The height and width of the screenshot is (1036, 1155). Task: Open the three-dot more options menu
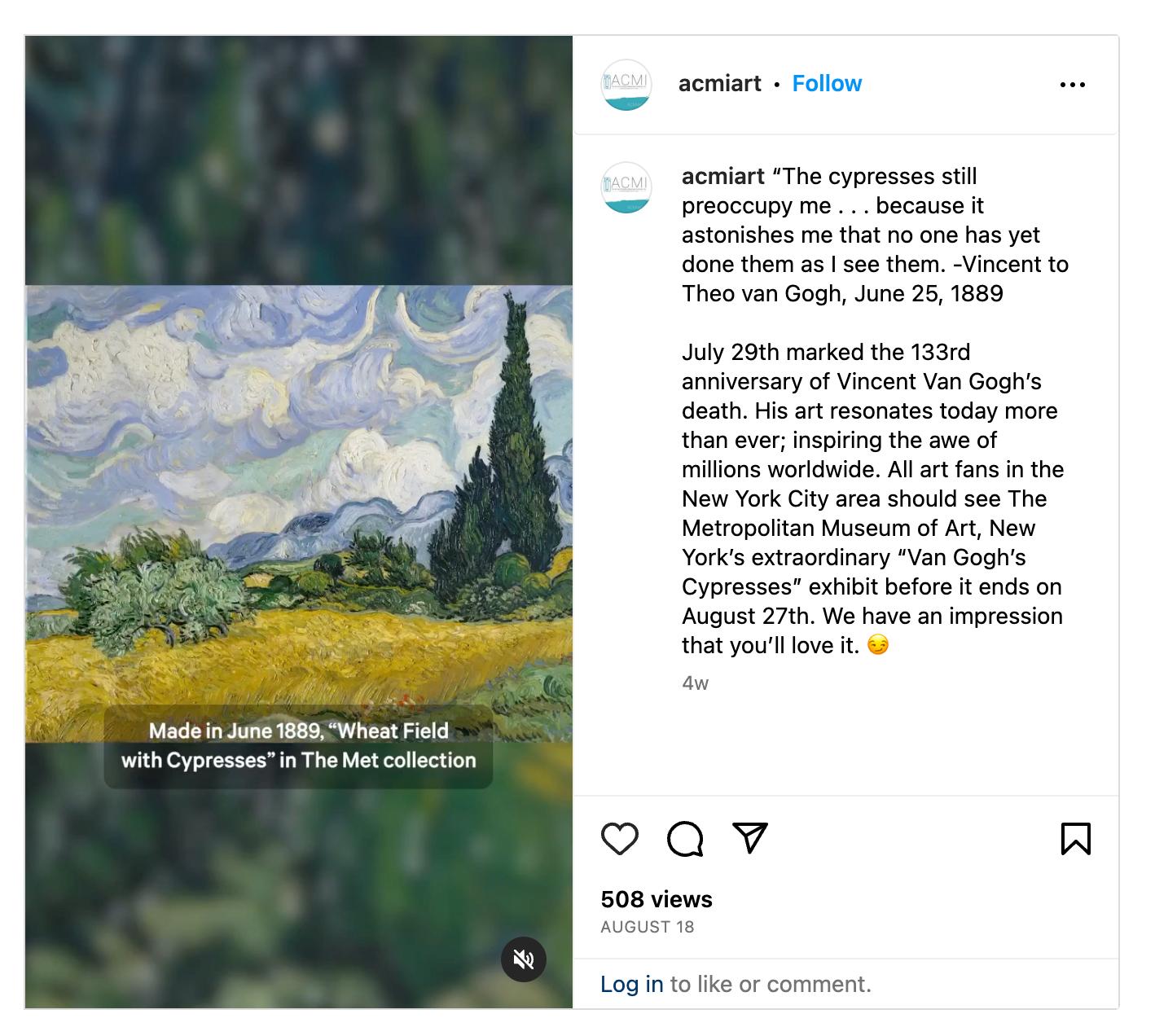pyautogui.click(x=1072, y=85)
